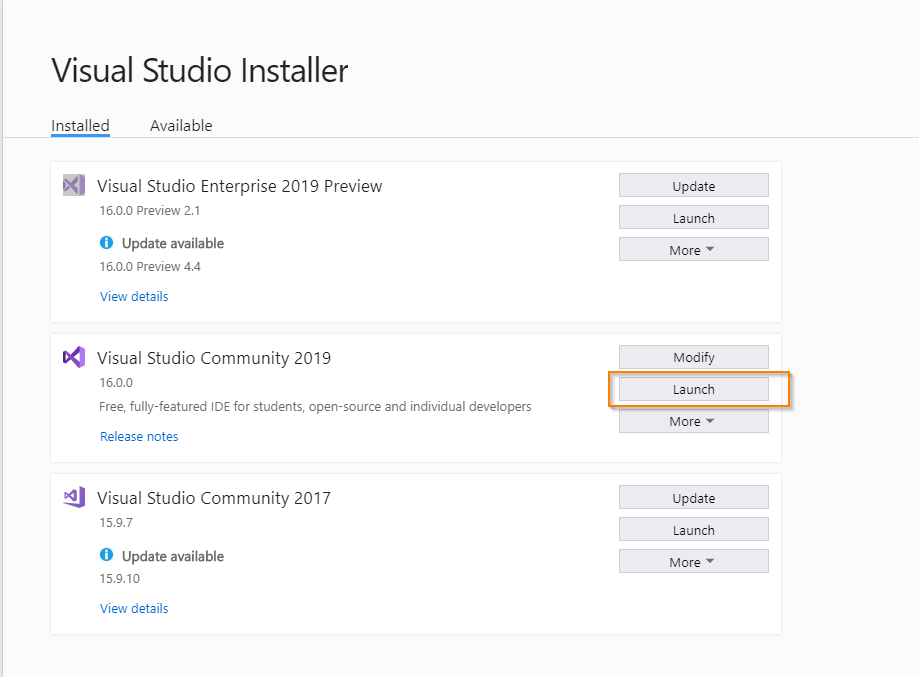The image size is (919, 677).
Task: Click the Visual Studio Community 2017 icon
Action: (74, 497)
